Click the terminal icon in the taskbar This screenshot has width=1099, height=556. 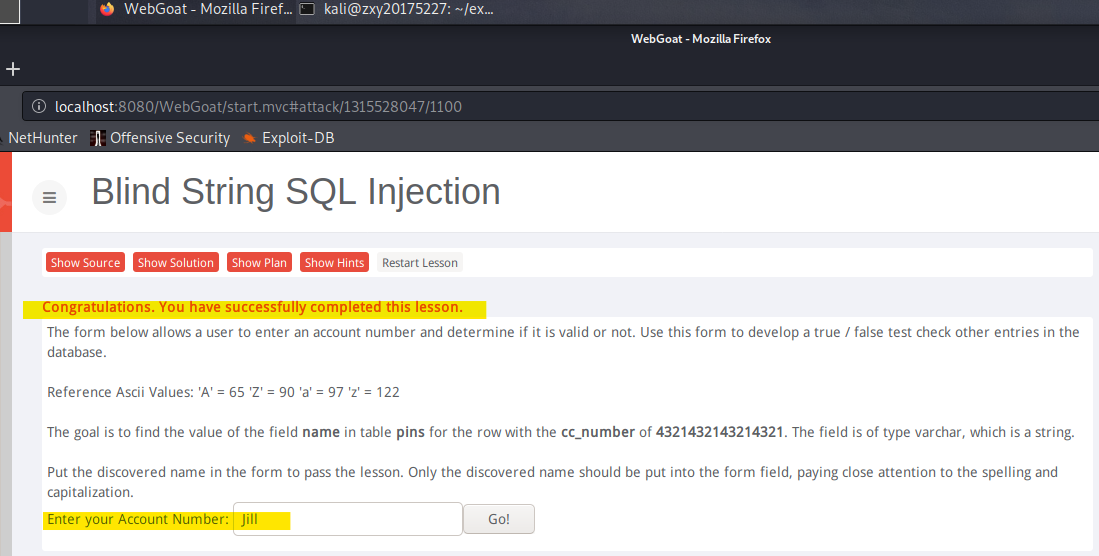click(x=307, y=9)
